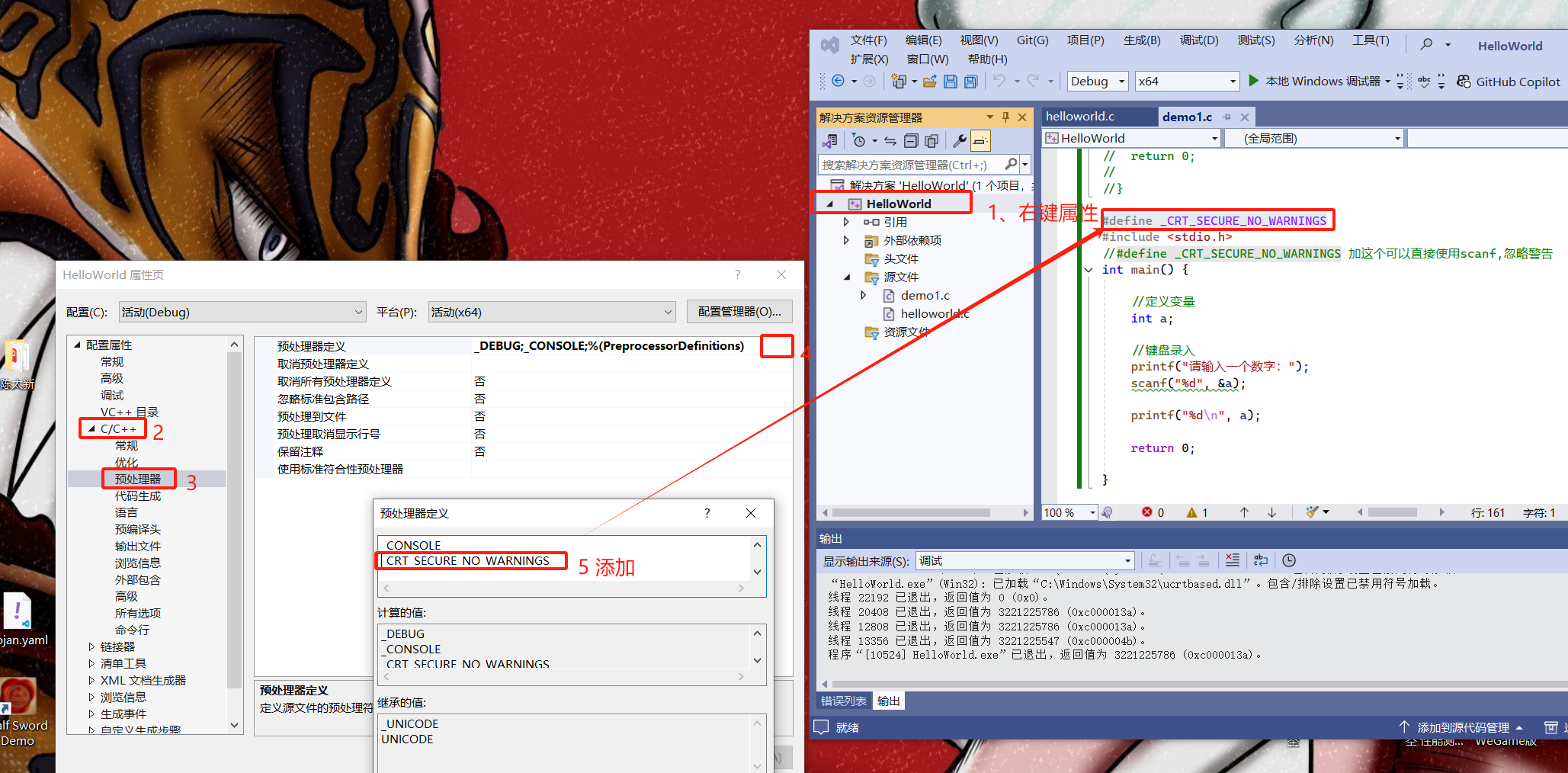Click the save all icon
Screen dimensions: 1568x773
click(970, 82)
